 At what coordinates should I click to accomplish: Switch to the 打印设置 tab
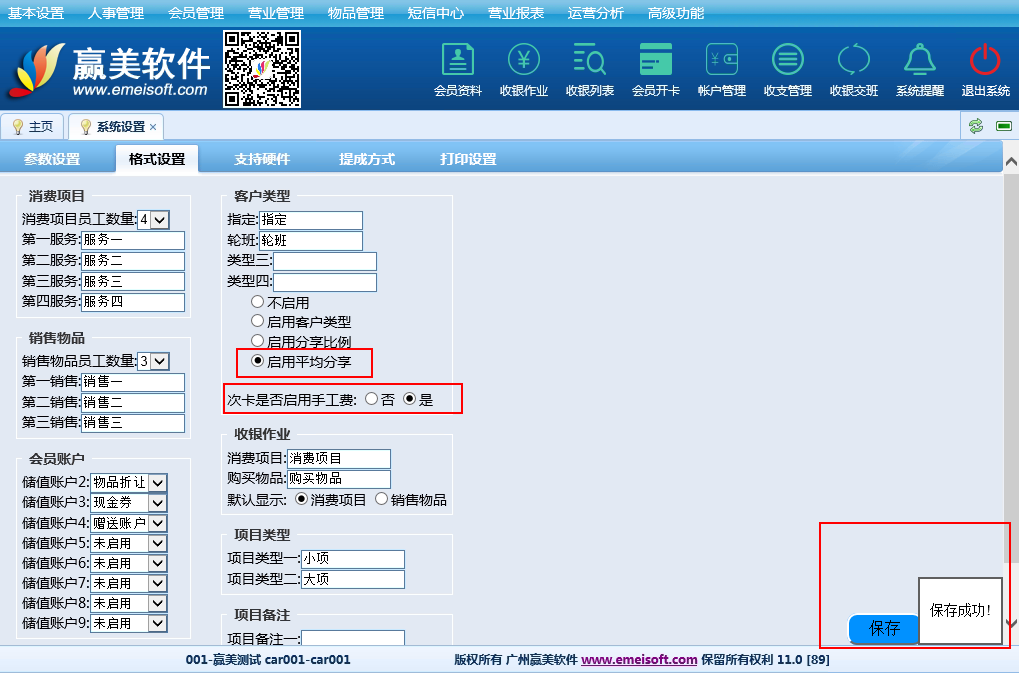click(x=468, y=160)
